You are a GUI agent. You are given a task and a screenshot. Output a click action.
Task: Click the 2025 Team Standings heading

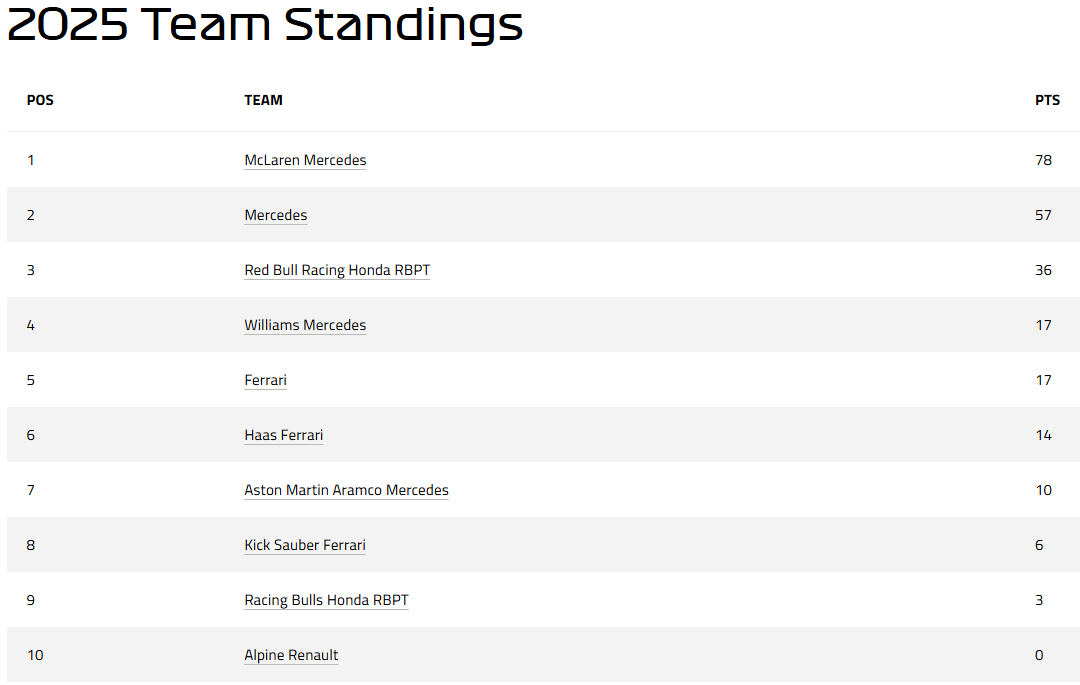click(265, 24)
